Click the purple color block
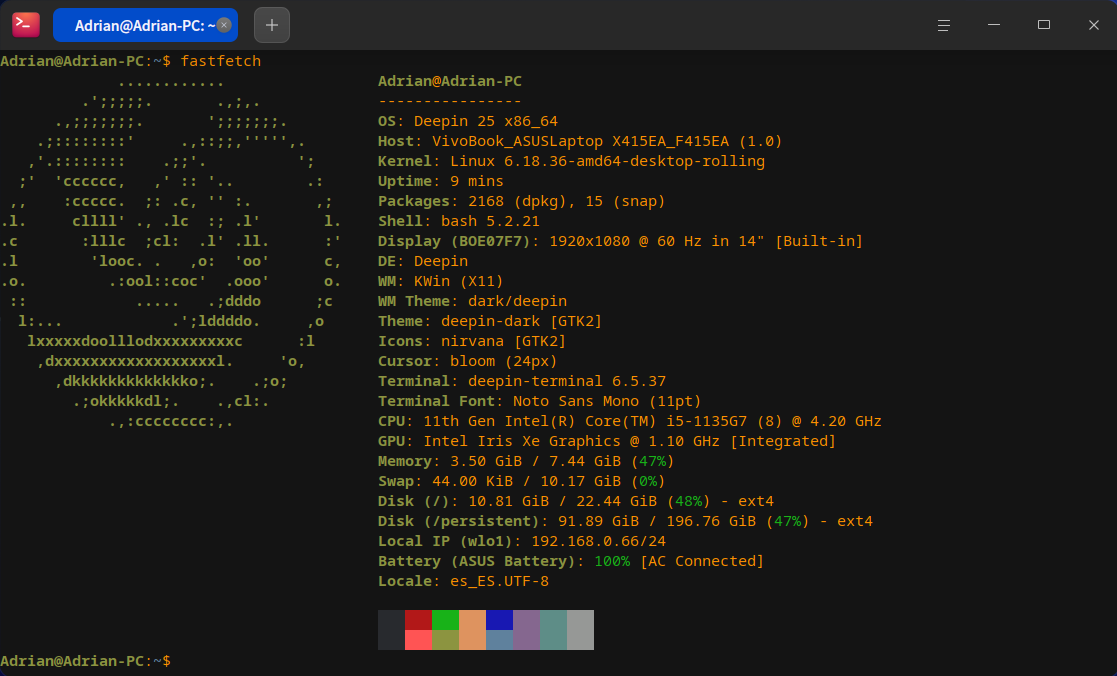1117x676 pixels. pyautogui.click(x=526, y=630)
